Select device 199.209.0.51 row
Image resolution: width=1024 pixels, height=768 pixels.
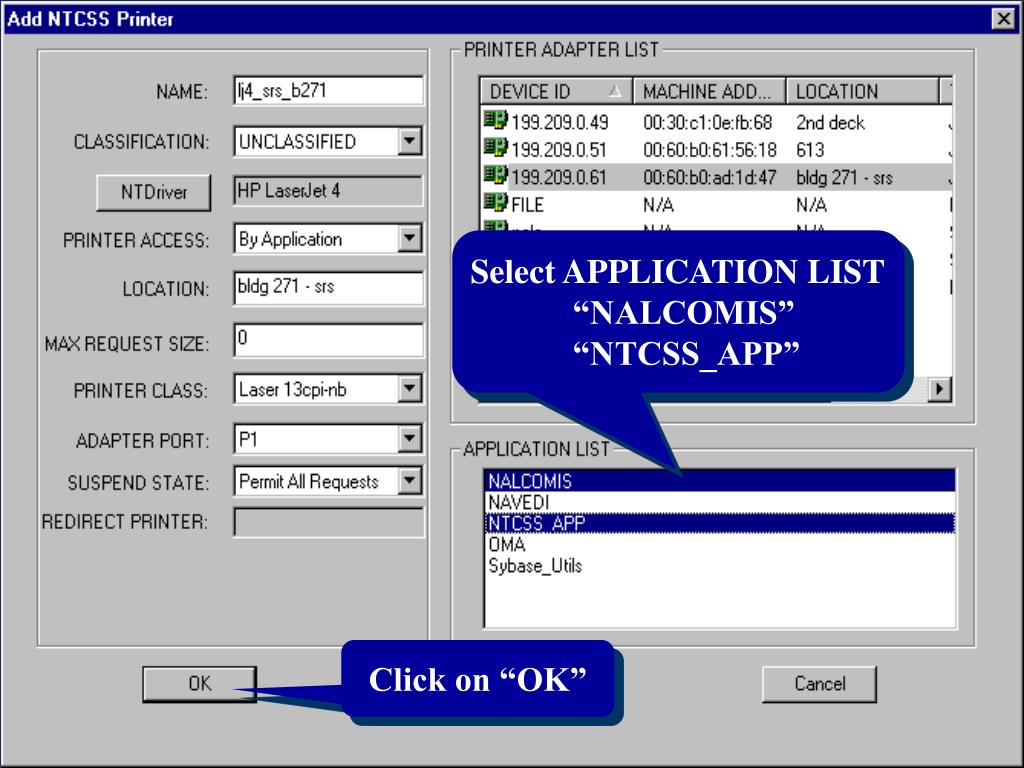[x=716, y=150]
